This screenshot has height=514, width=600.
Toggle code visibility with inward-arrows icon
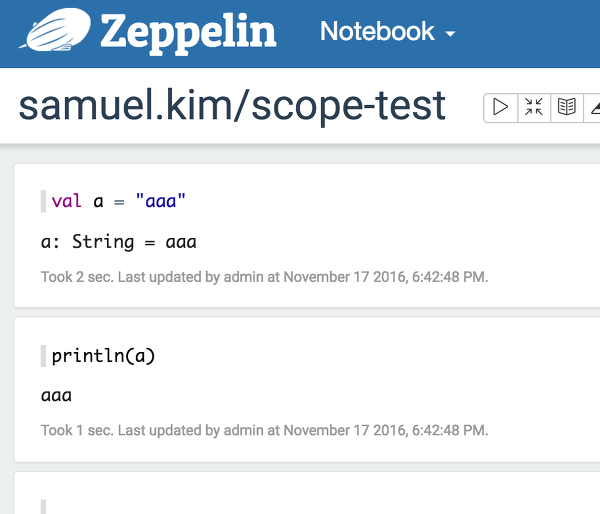pos(534,107)
